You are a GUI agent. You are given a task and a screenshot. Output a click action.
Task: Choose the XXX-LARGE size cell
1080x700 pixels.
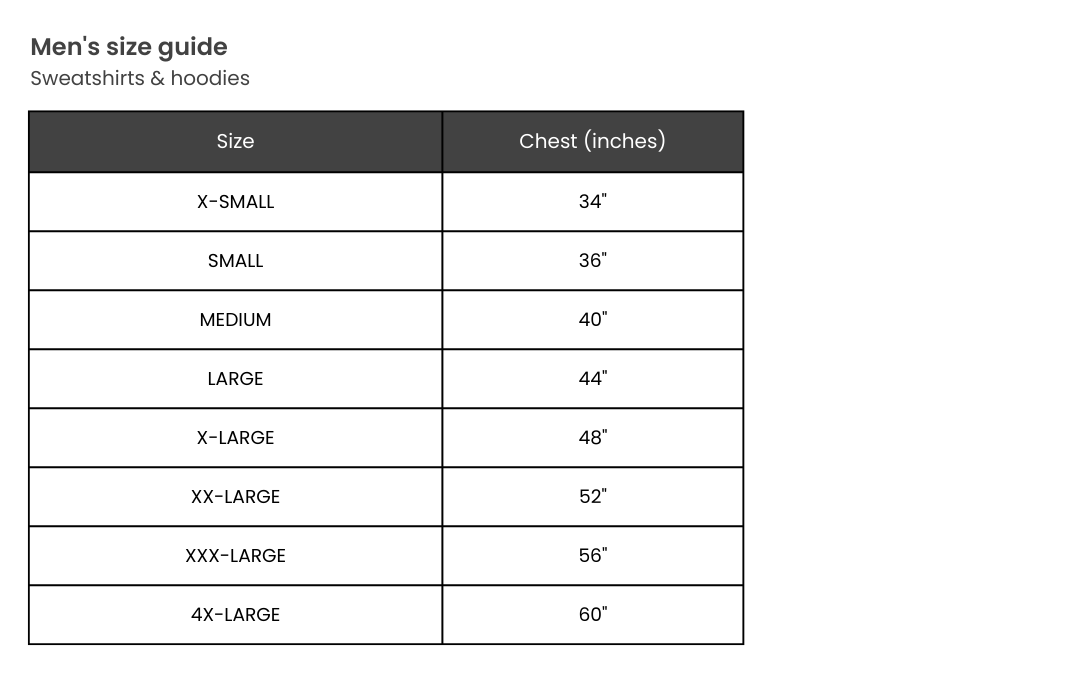click(x=235, y=556)
